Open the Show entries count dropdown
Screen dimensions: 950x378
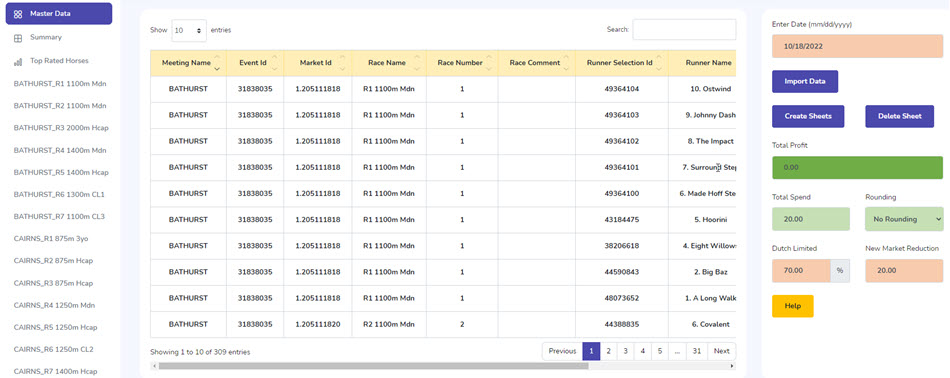tap(188, 30)
